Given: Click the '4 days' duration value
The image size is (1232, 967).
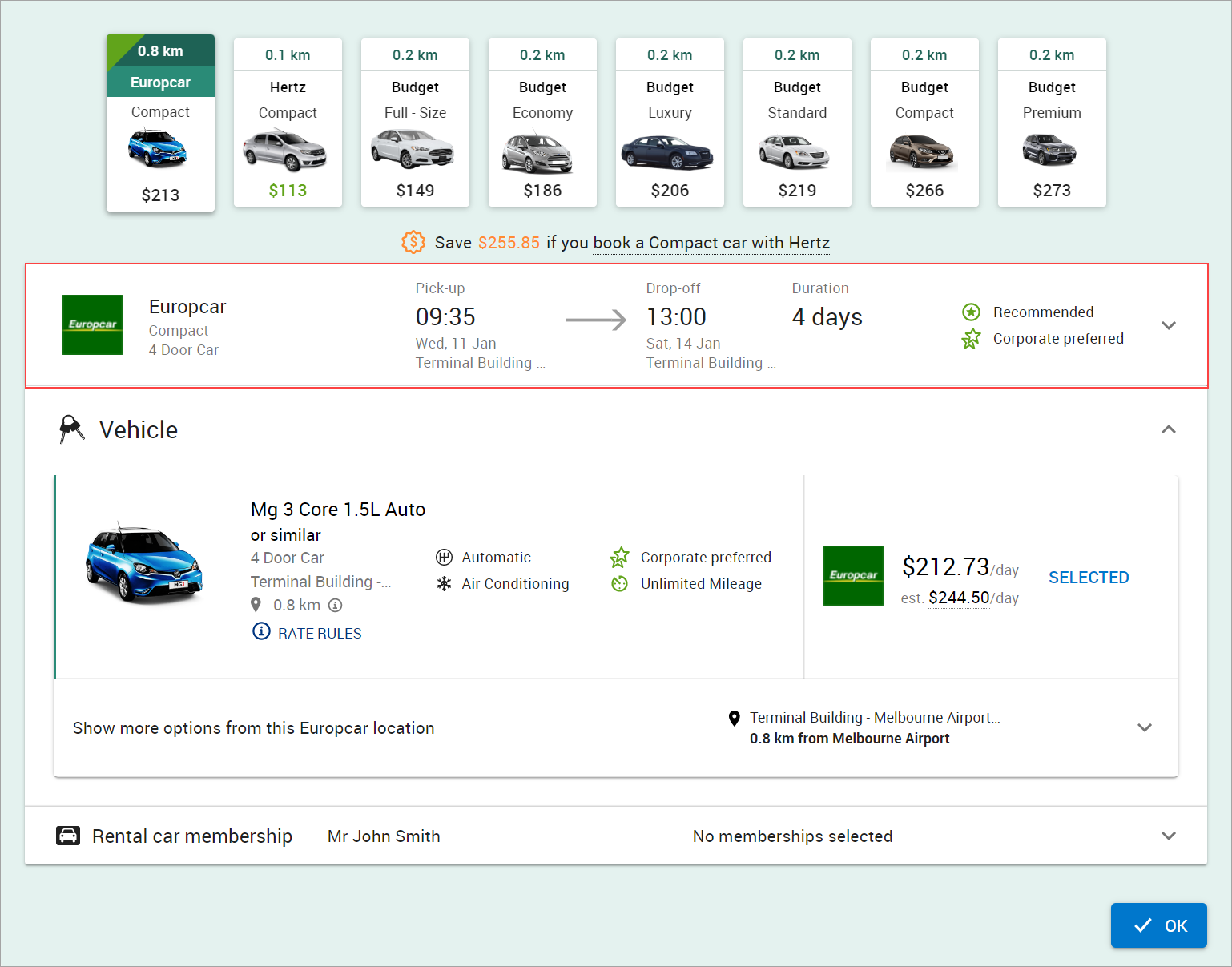Looking at the screenshot, I should pyautogui.click(x=827, y=317).
